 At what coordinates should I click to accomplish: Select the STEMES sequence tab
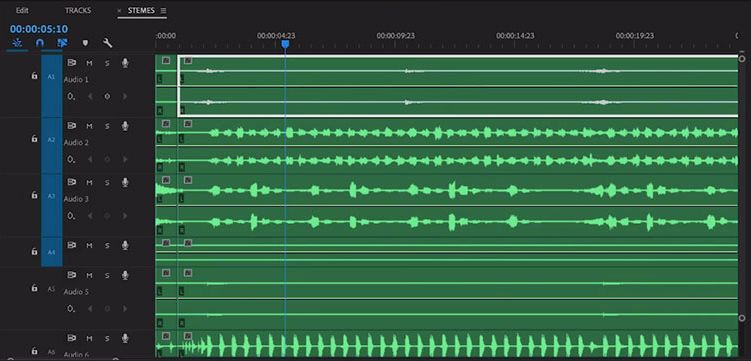141,11
